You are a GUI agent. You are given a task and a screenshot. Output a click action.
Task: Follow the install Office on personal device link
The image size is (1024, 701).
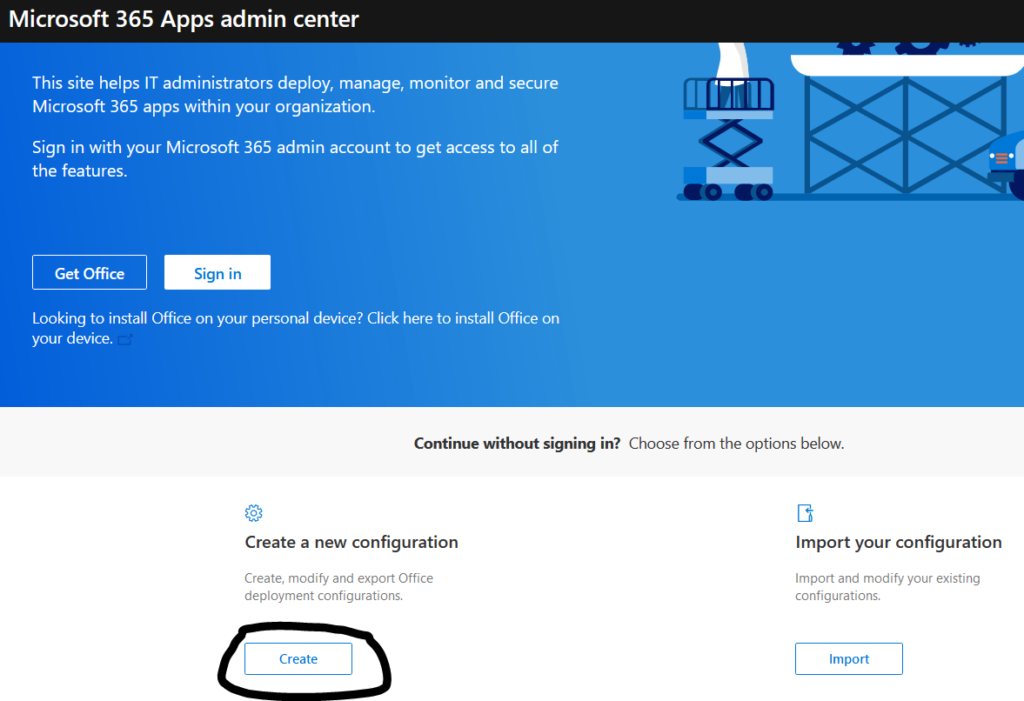(296, 328)
